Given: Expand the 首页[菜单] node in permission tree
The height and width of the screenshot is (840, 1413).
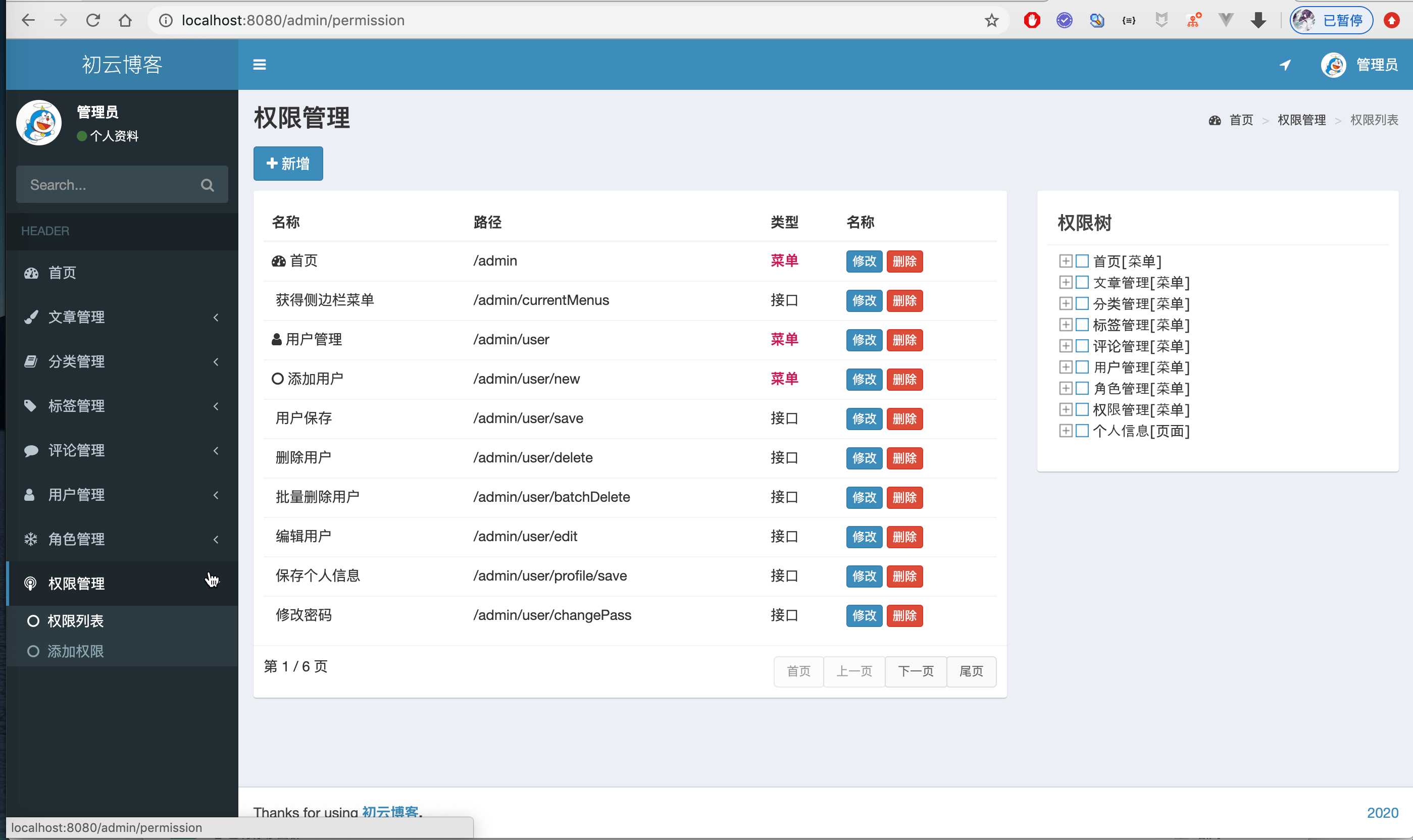Looking at the screenshot, I should coord(1066,261).
